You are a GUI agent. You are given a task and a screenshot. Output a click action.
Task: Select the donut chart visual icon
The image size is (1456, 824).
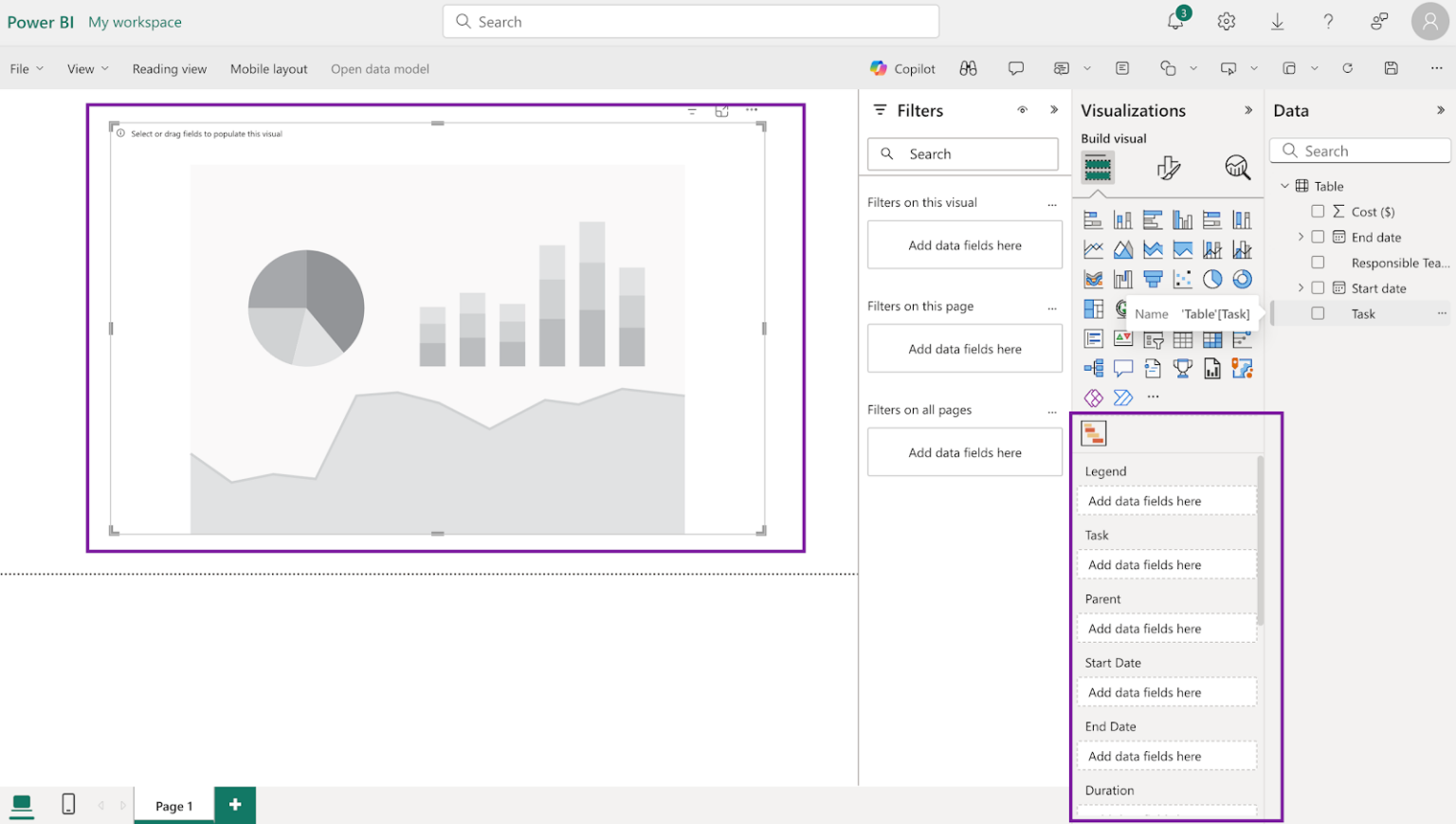[x=1242, y=279]
